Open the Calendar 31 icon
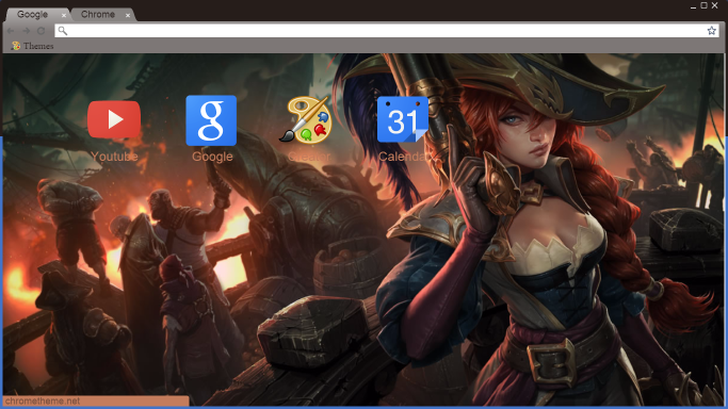 403,119
